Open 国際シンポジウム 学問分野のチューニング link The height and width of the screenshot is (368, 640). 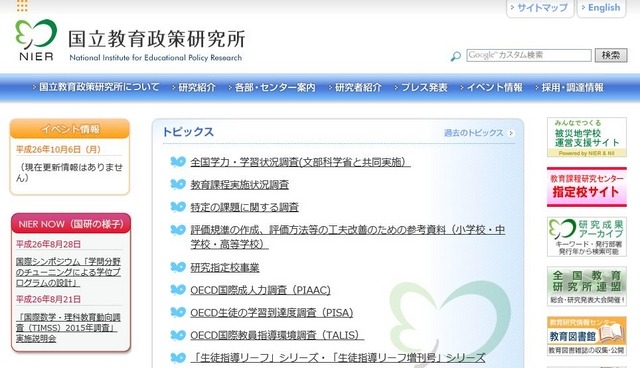point(68,272)
